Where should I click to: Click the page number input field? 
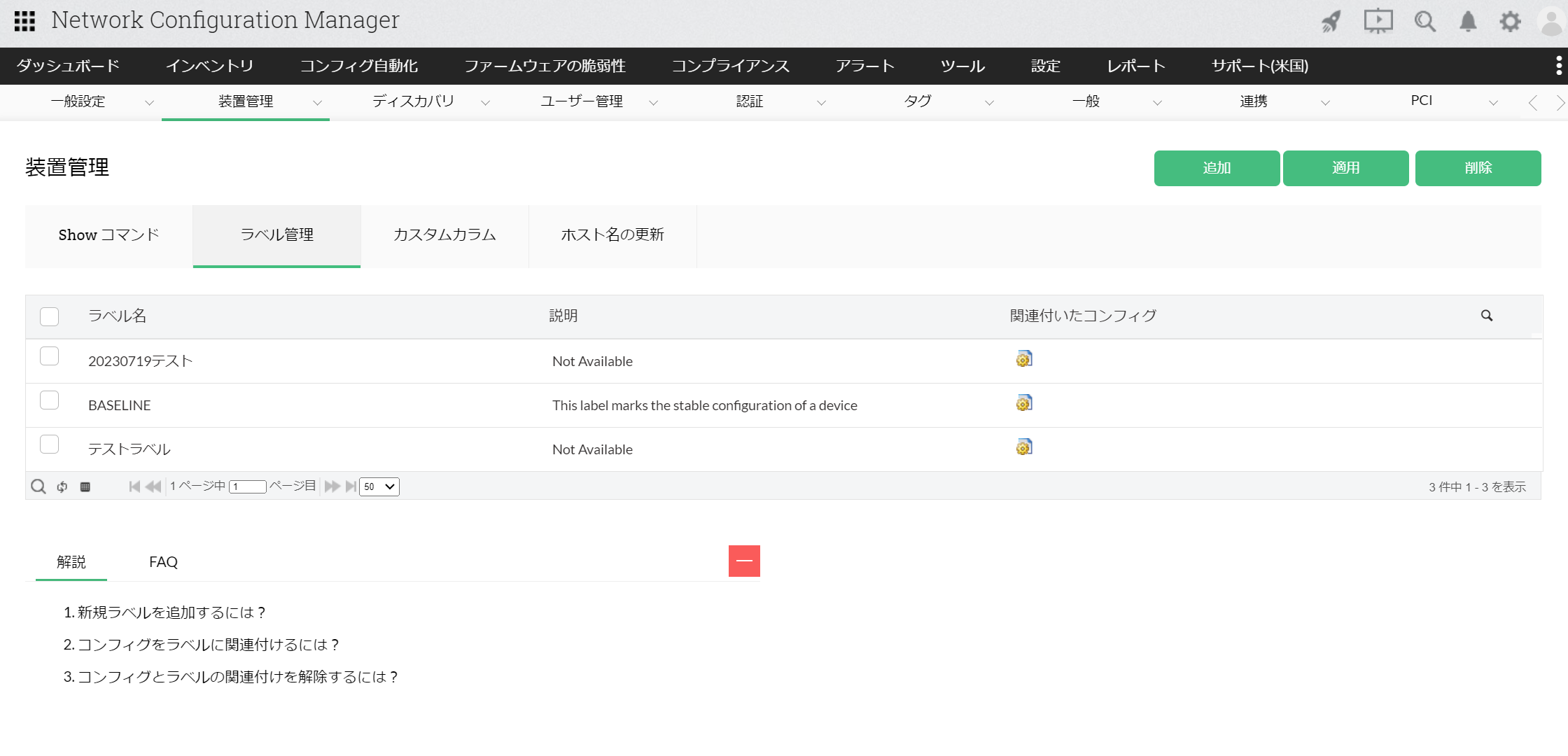(x=248, y=486)
